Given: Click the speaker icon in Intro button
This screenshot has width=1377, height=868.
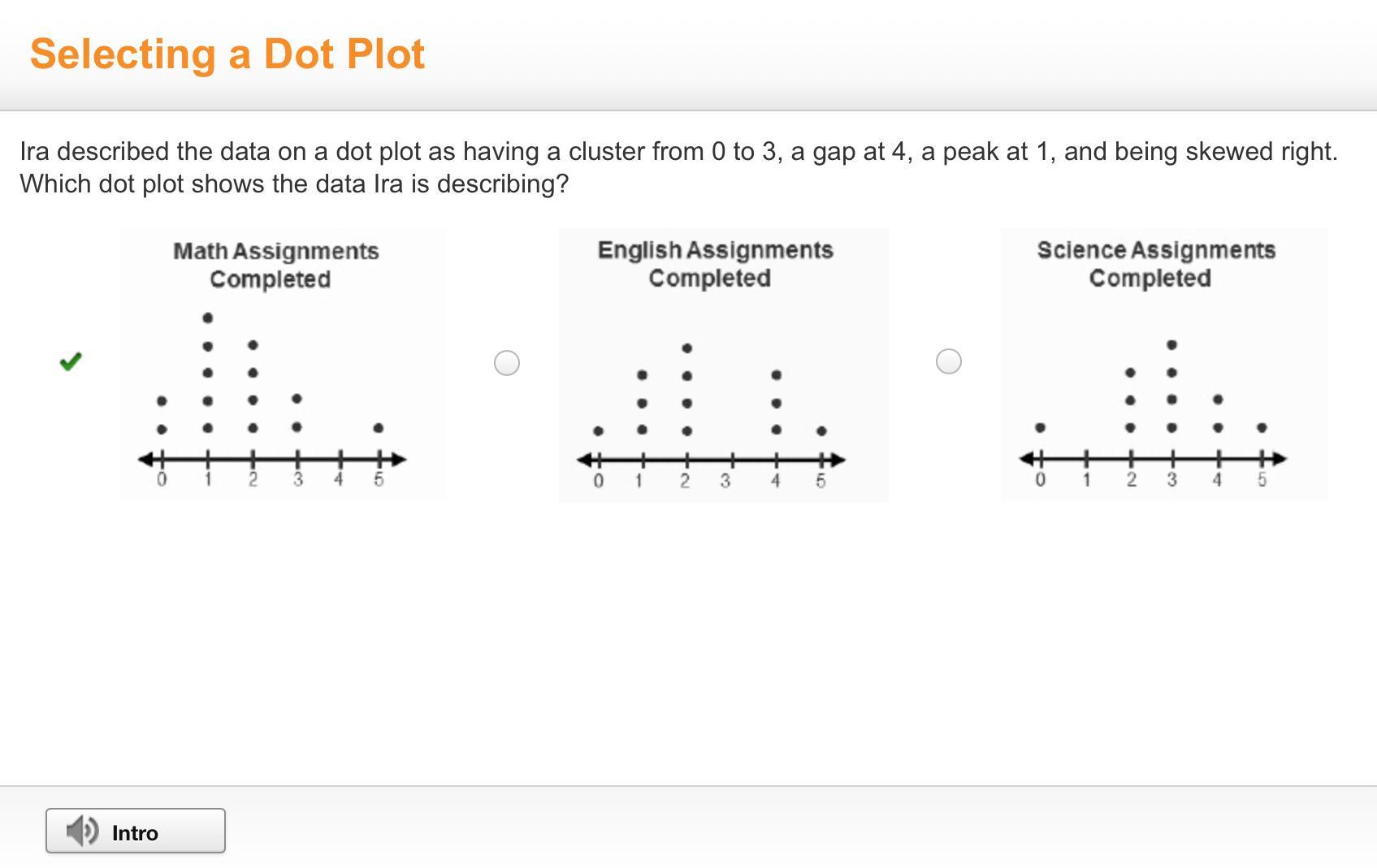Looking at the screenshot, I should (x=82, y=831).
